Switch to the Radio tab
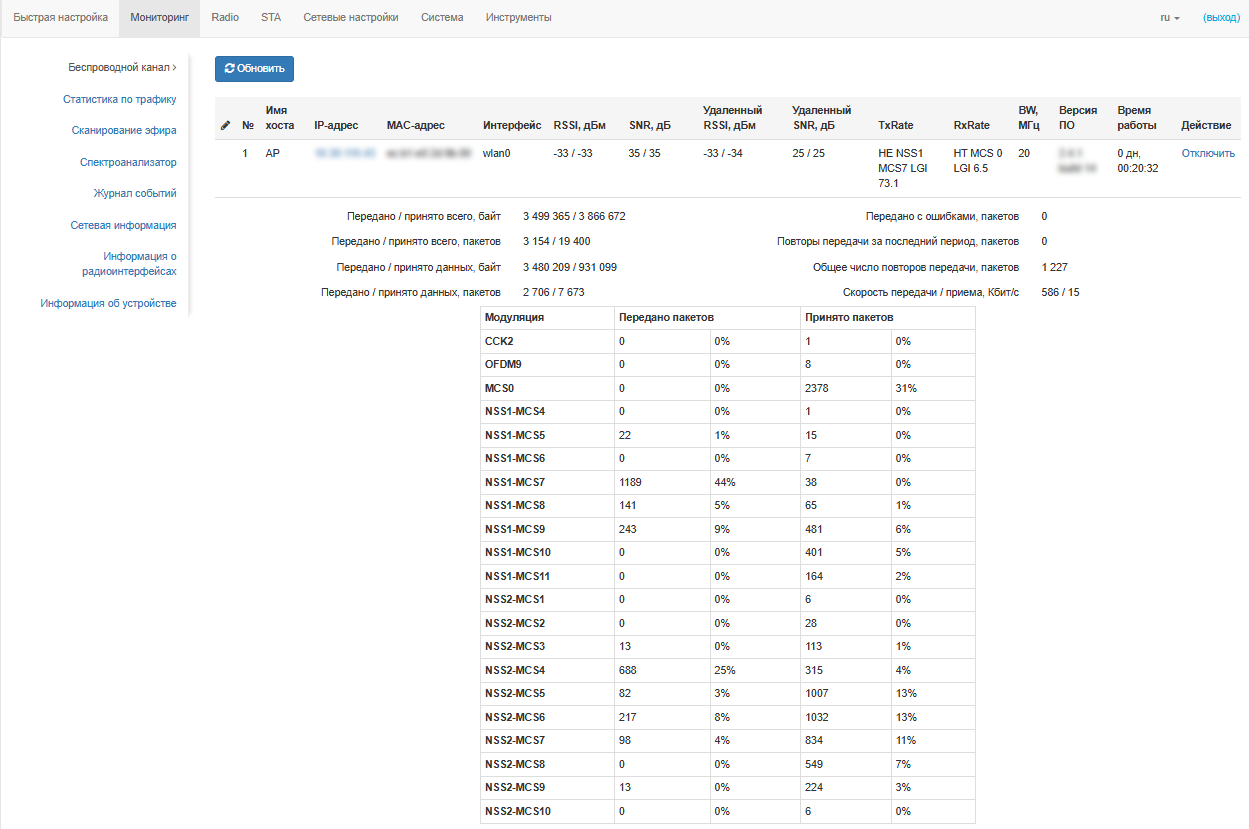The image size is (1249, 829). point(225,18)
